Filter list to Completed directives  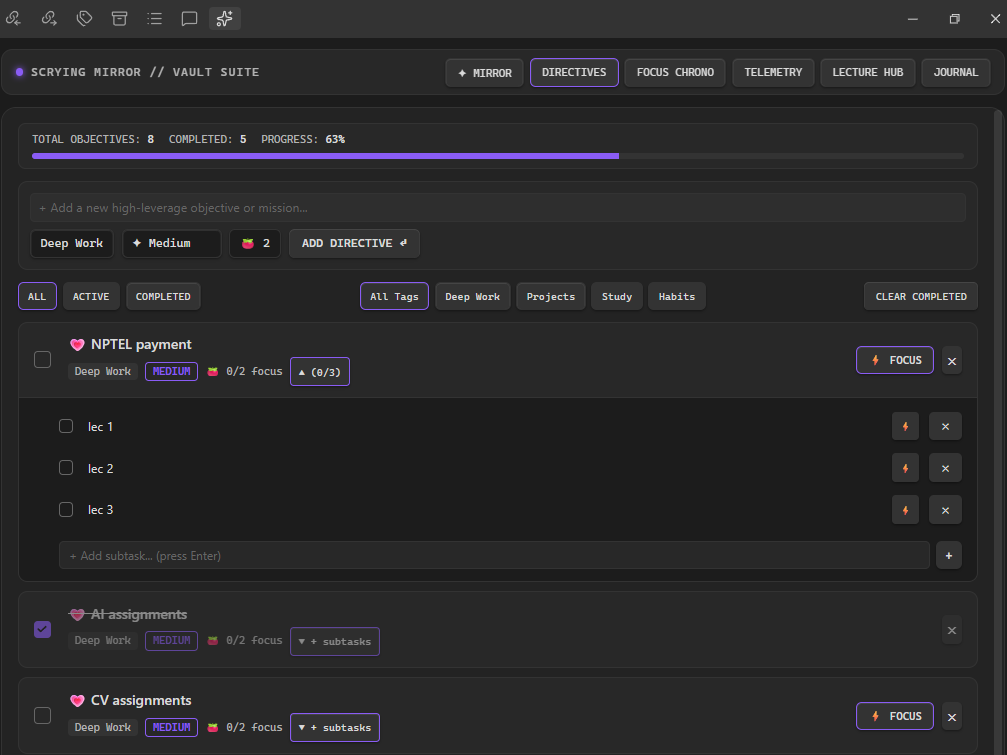pos(163,296)
